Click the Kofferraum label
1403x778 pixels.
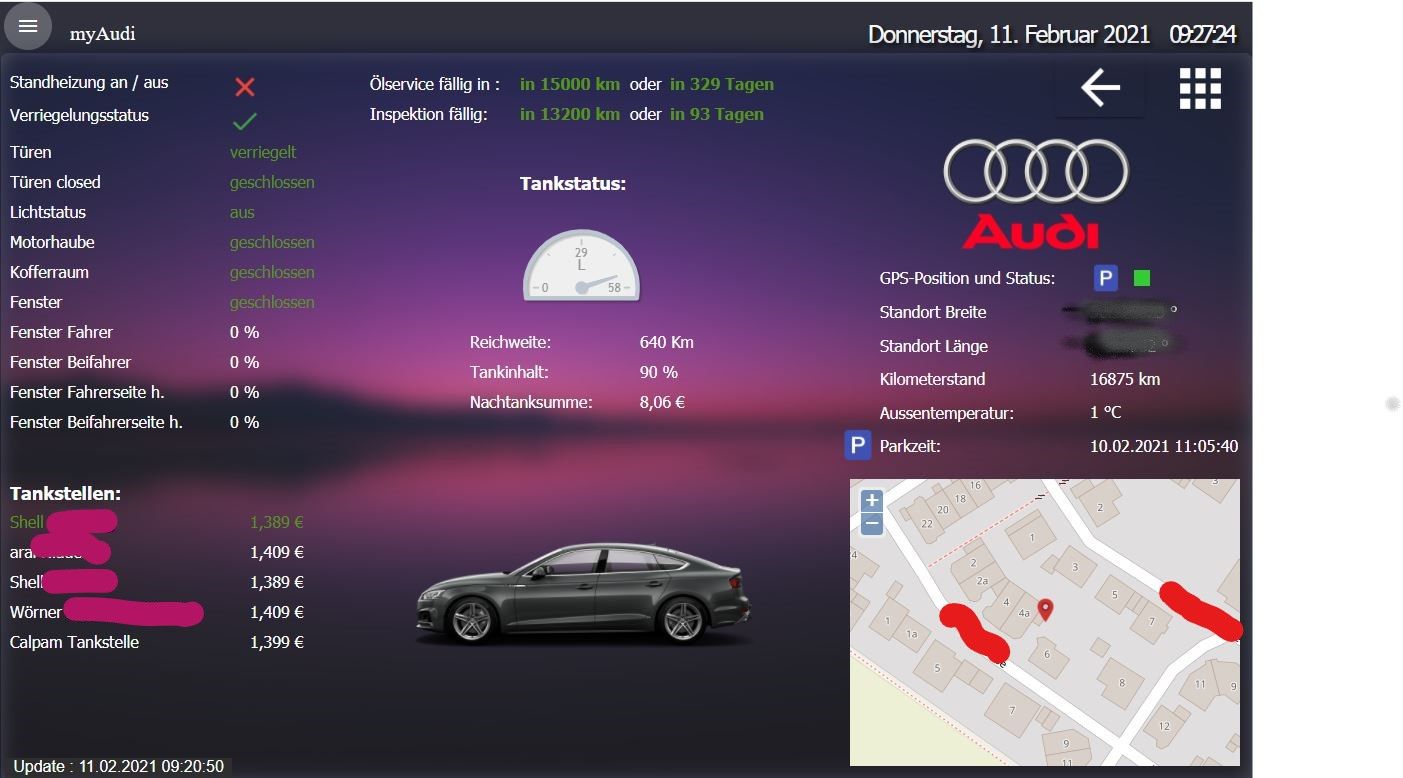tap(49, 272)
